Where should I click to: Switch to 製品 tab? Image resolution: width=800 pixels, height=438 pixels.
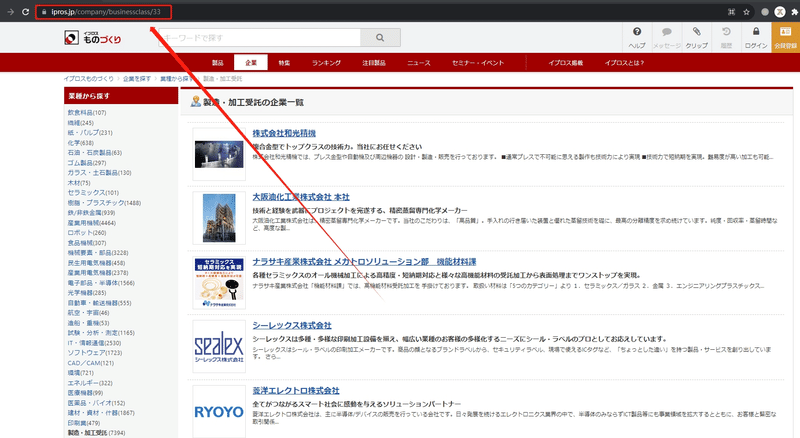pos(218,63)
